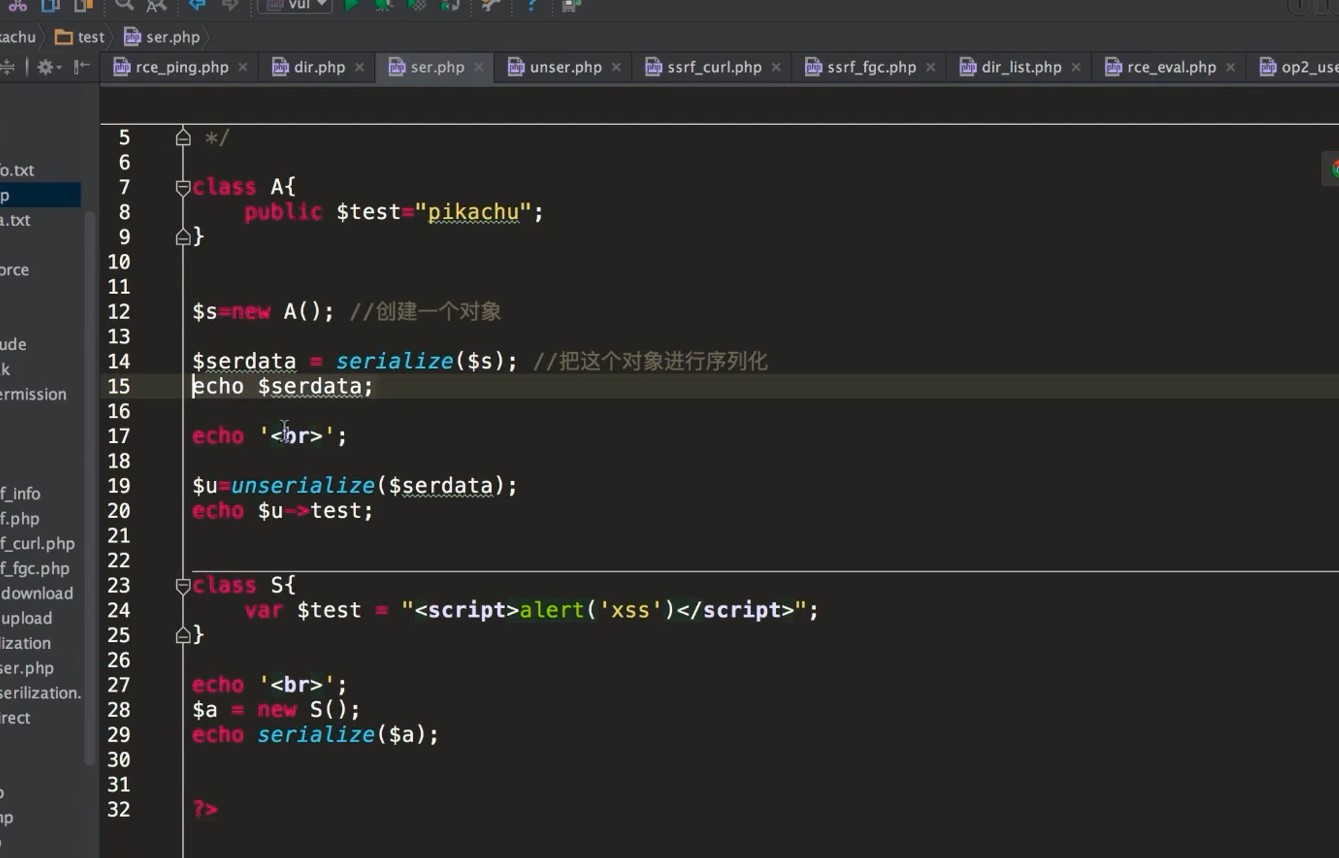This screenshot has height=858, width=1339.
Task: Select 'ermission' item in project tree
Action: (33, 394)
